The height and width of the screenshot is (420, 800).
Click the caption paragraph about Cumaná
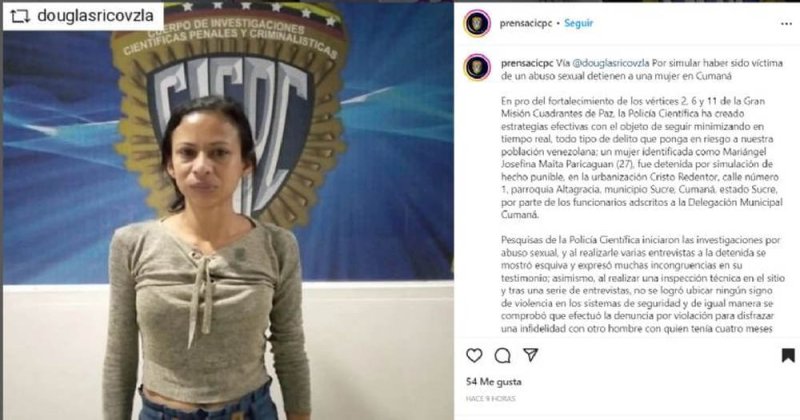pos(641,158)
